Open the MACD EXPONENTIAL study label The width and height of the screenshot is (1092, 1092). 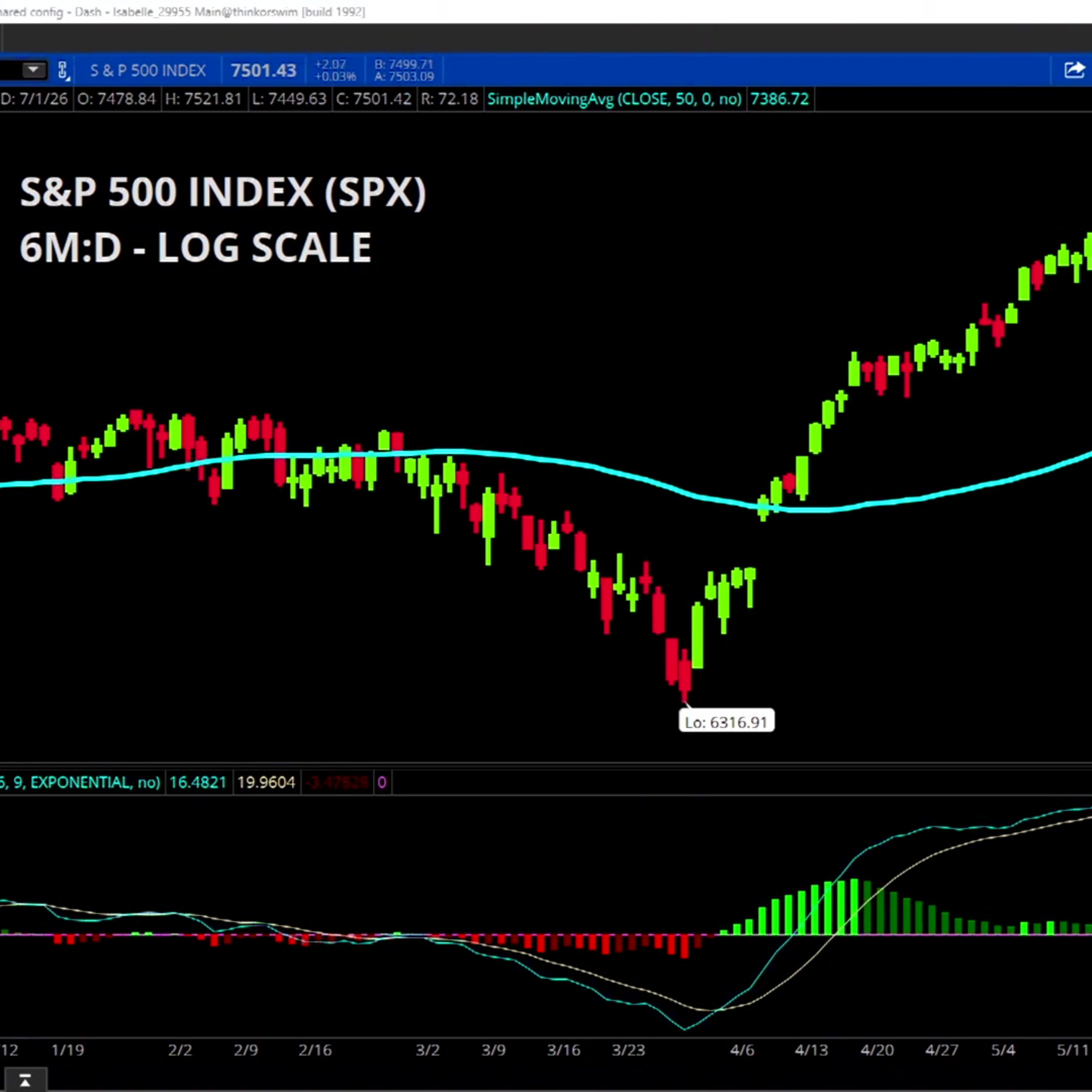[80, 782]
